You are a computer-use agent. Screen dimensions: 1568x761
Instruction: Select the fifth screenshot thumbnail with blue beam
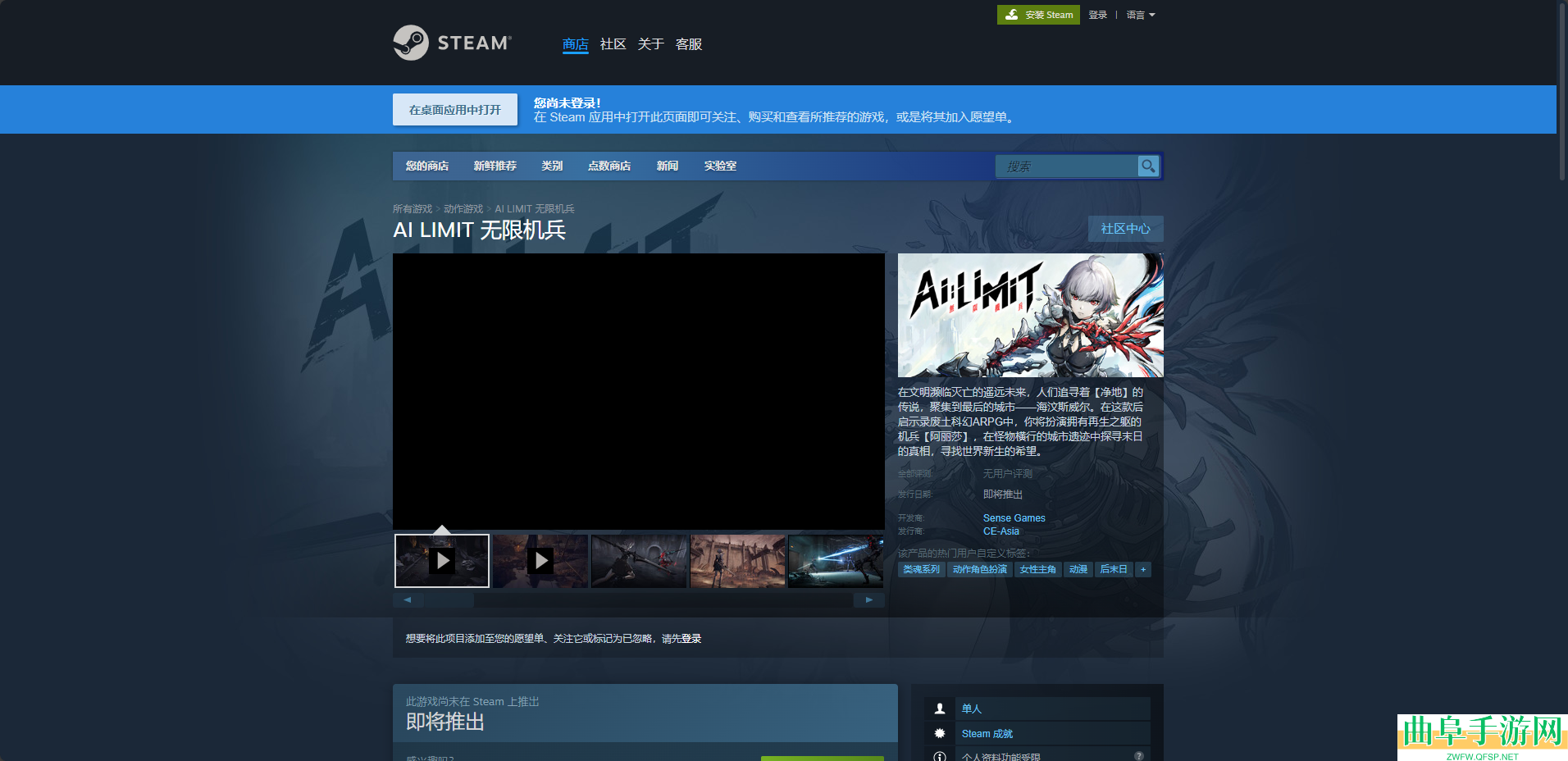836,561
